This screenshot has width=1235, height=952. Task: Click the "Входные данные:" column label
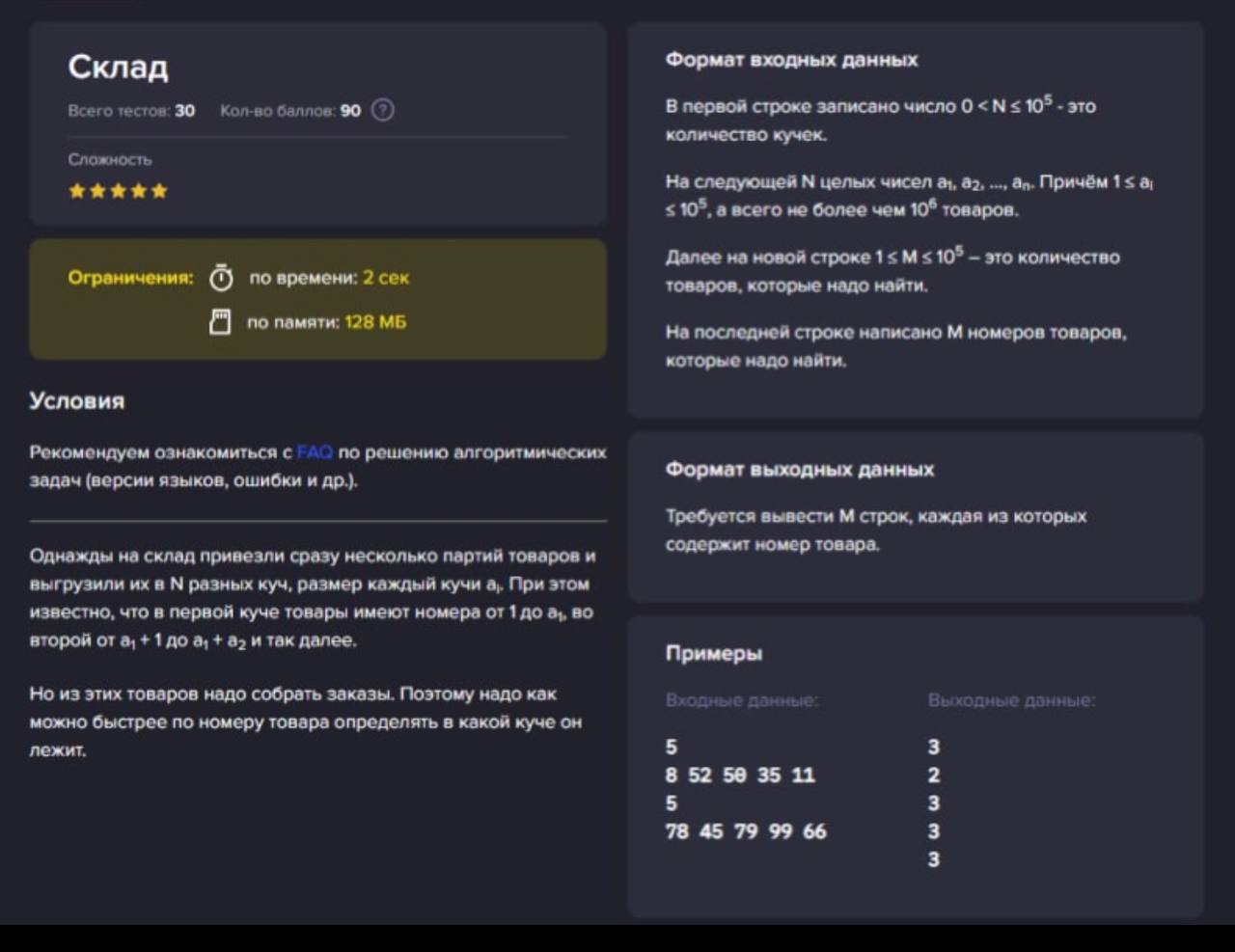[742, 700]
